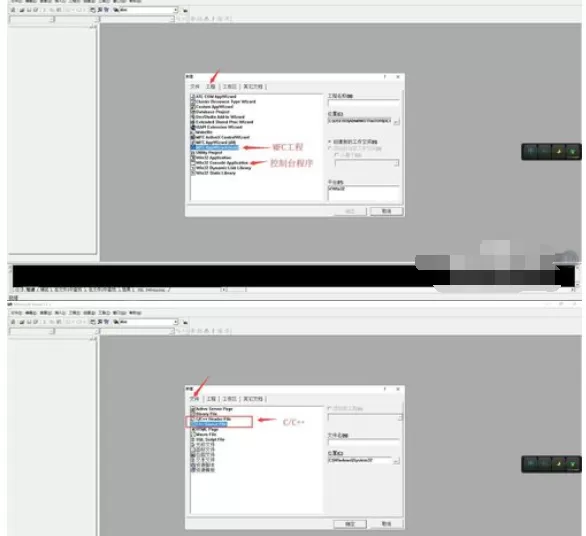Screen dimensions: 586x536
Task: Click browse button beside Projects dialog location
Action: (x=397, y=121)
